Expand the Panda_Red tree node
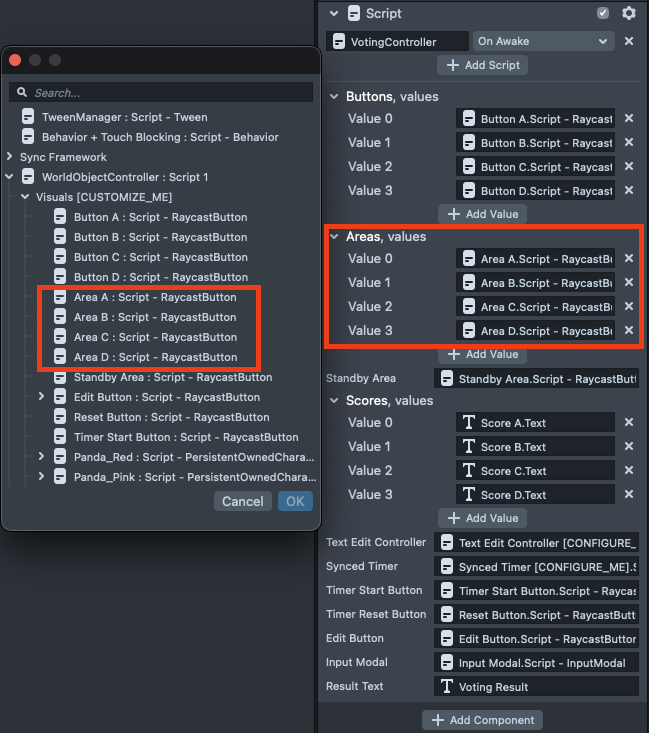Image resolution: width=649 pixels, height=733 pixels. coord(41,456)
